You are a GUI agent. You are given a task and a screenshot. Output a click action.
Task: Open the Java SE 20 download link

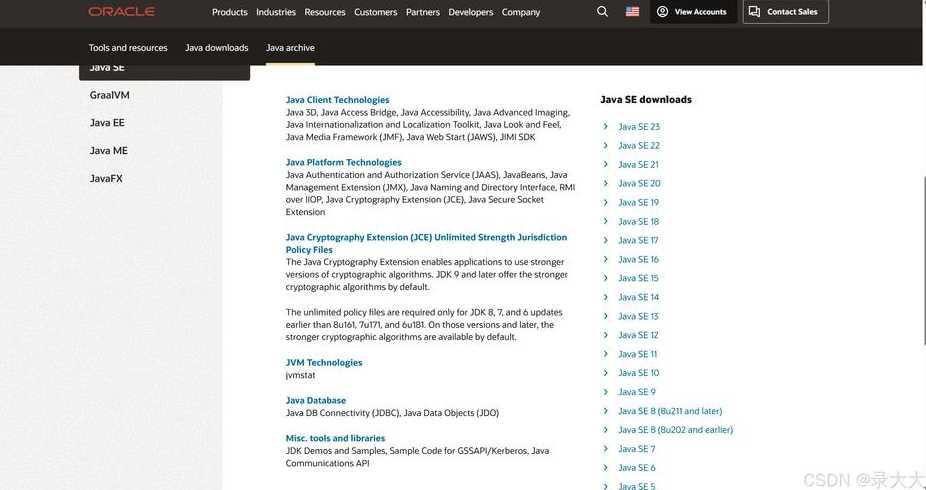point(639,183)
